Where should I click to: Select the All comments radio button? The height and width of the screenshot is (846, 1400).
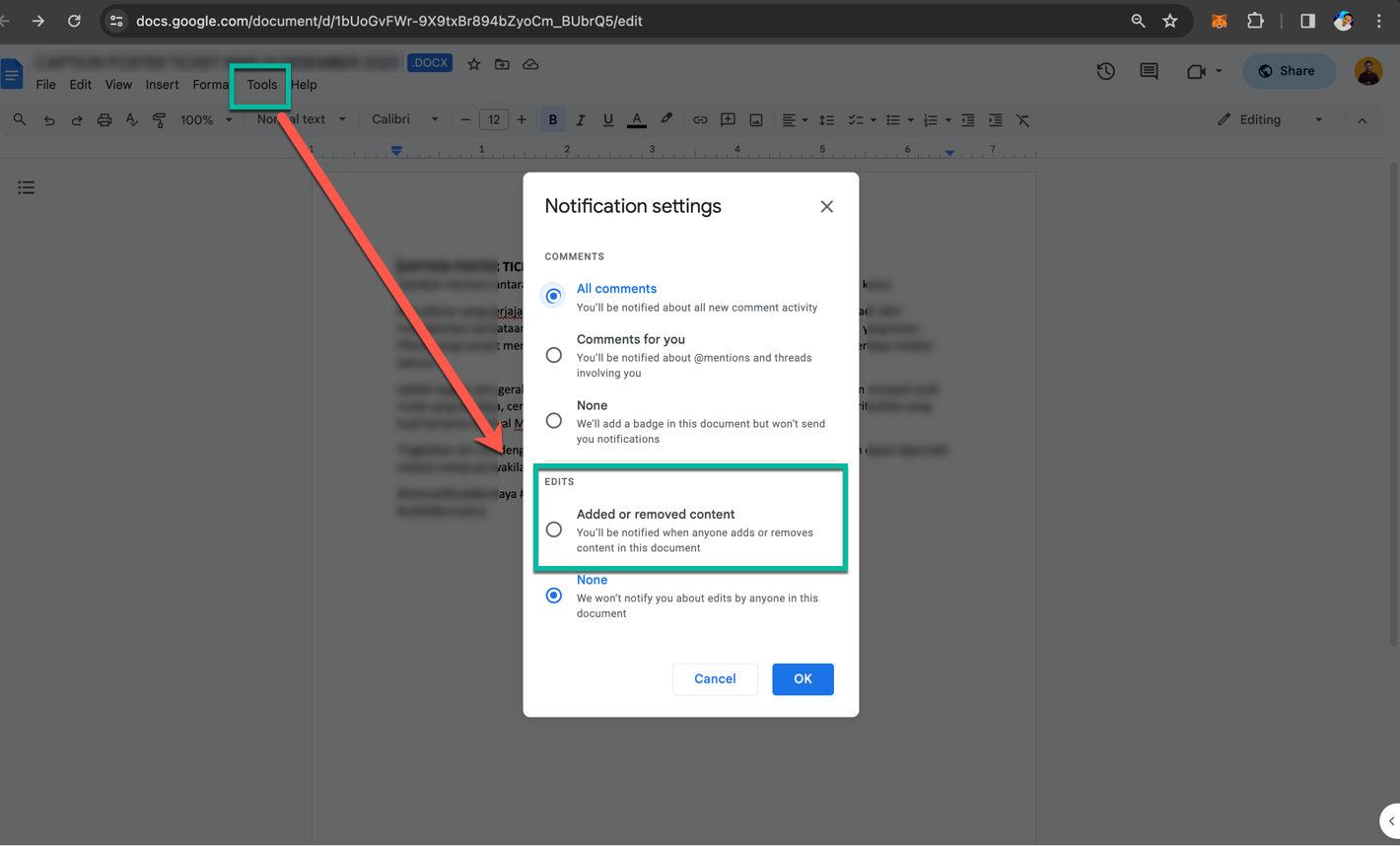click(553, 295)
